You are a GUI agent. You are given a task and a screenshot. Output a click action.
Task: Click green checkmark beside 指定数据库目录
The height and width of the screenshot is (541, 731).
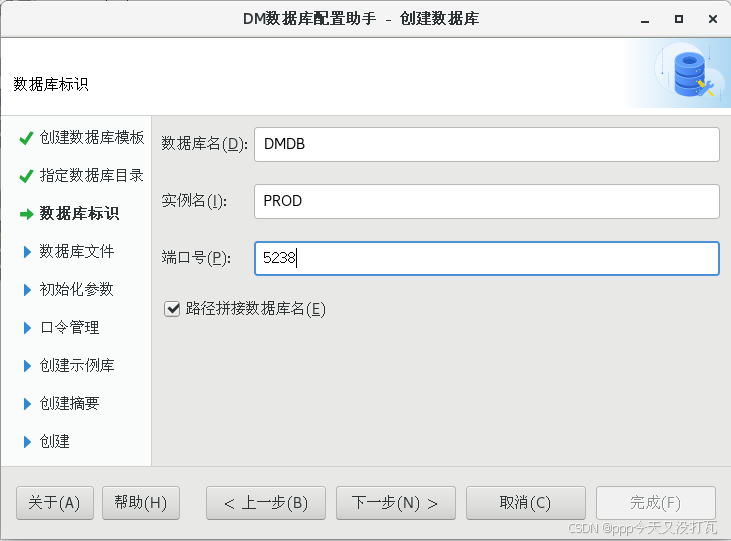[26, 176]
